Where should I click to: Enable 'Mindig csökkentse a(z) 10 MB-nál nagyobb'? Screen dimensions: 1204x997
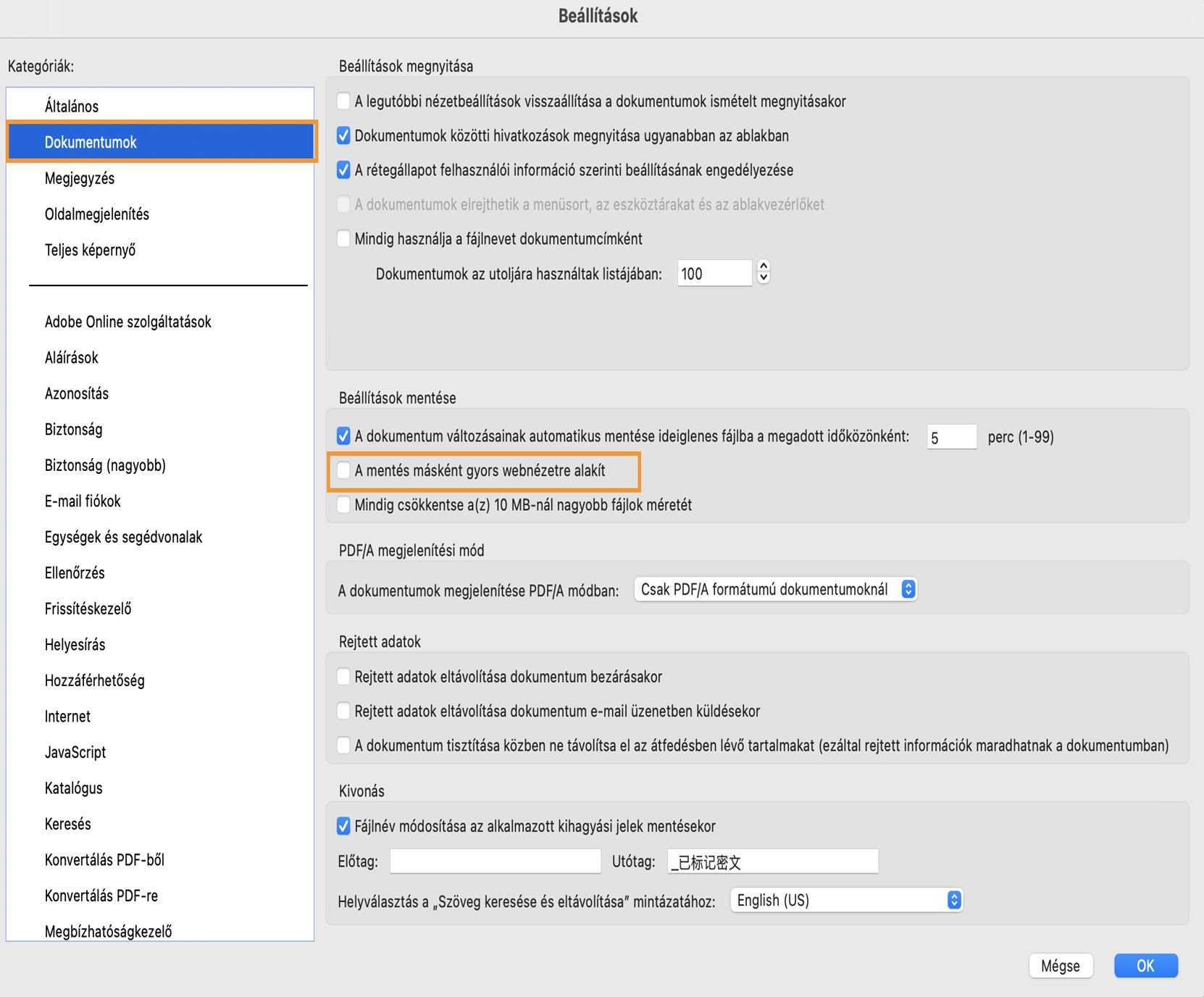click(x=344, y=505)
